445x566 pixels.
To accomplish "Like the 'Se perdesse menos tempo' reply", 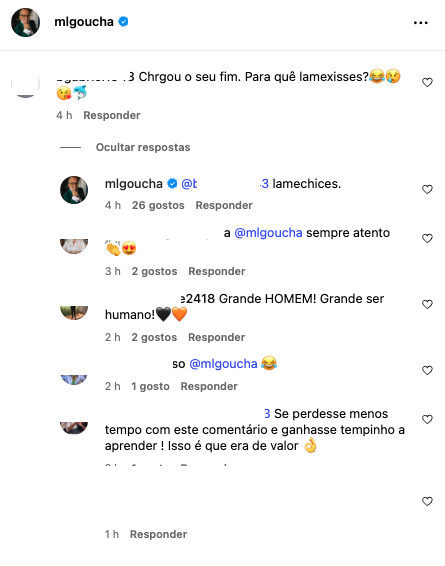I will click(427, 419).
